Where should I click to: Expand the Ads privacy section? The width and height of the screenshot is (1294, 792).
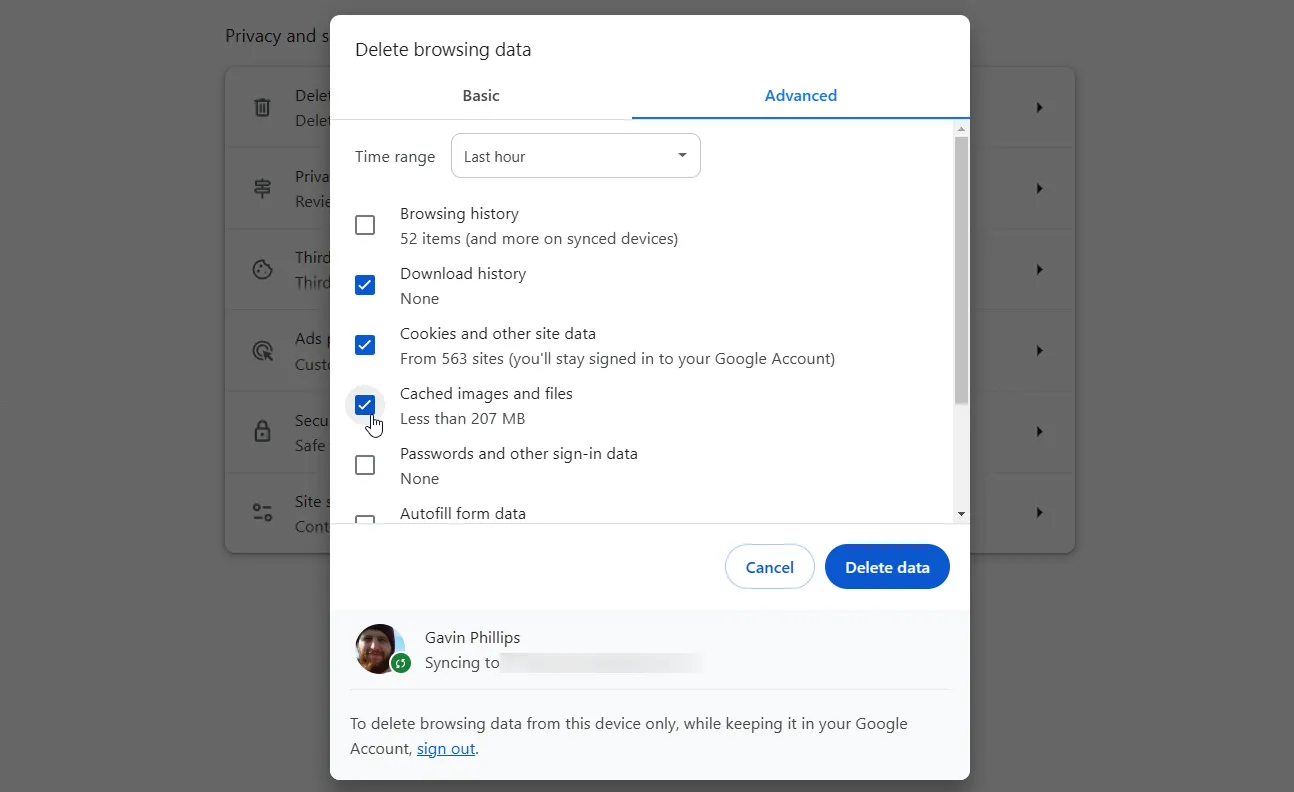[x=1038, y=350]
